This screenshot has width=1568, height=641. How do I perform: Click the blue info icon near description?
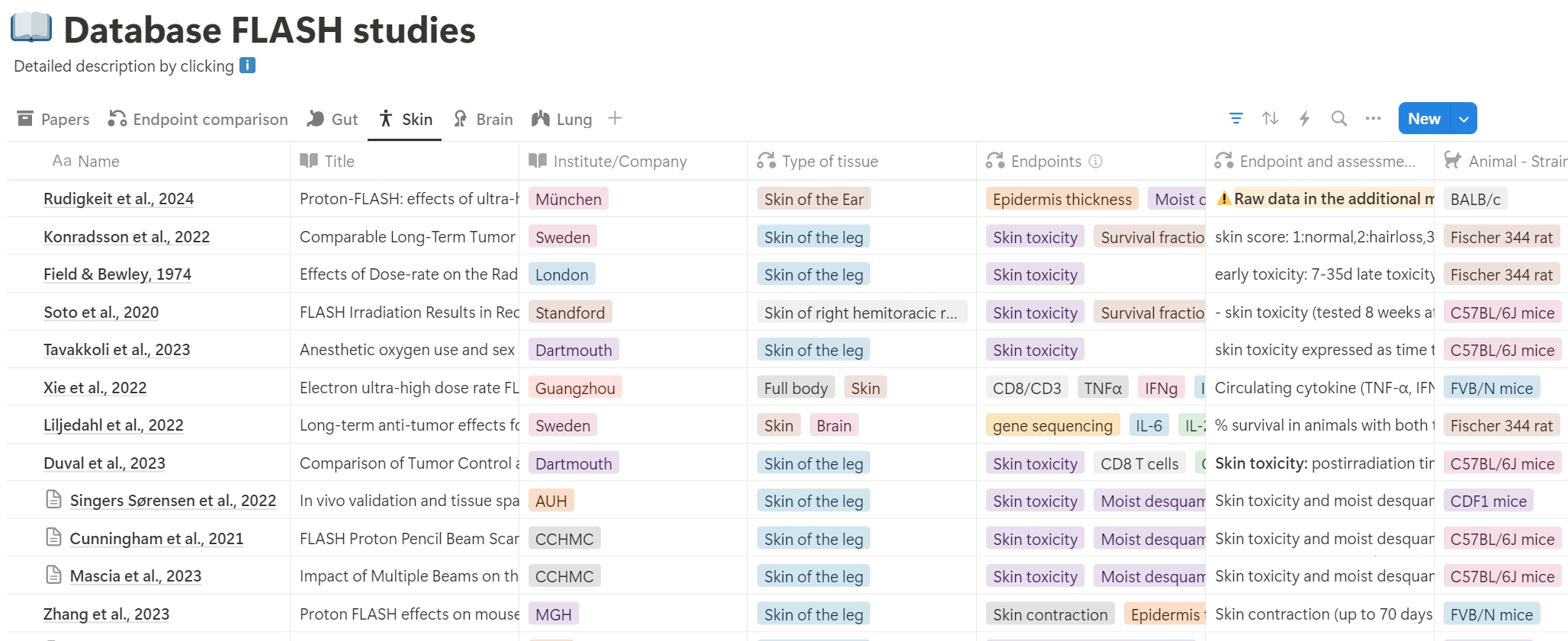[247, 66]
